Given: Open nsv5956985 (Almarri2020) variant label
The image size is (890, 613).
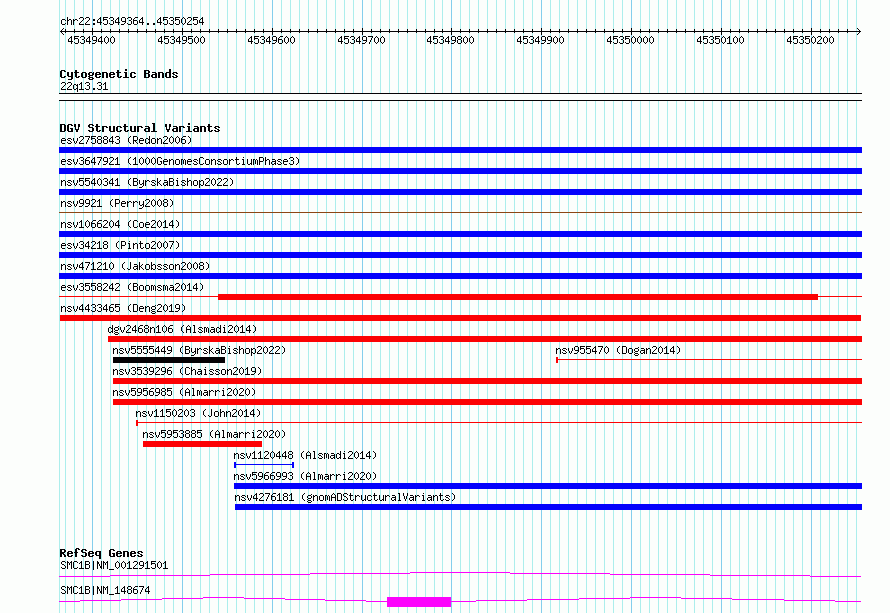Looking at the screenshot, I should (x=184, y=392).
